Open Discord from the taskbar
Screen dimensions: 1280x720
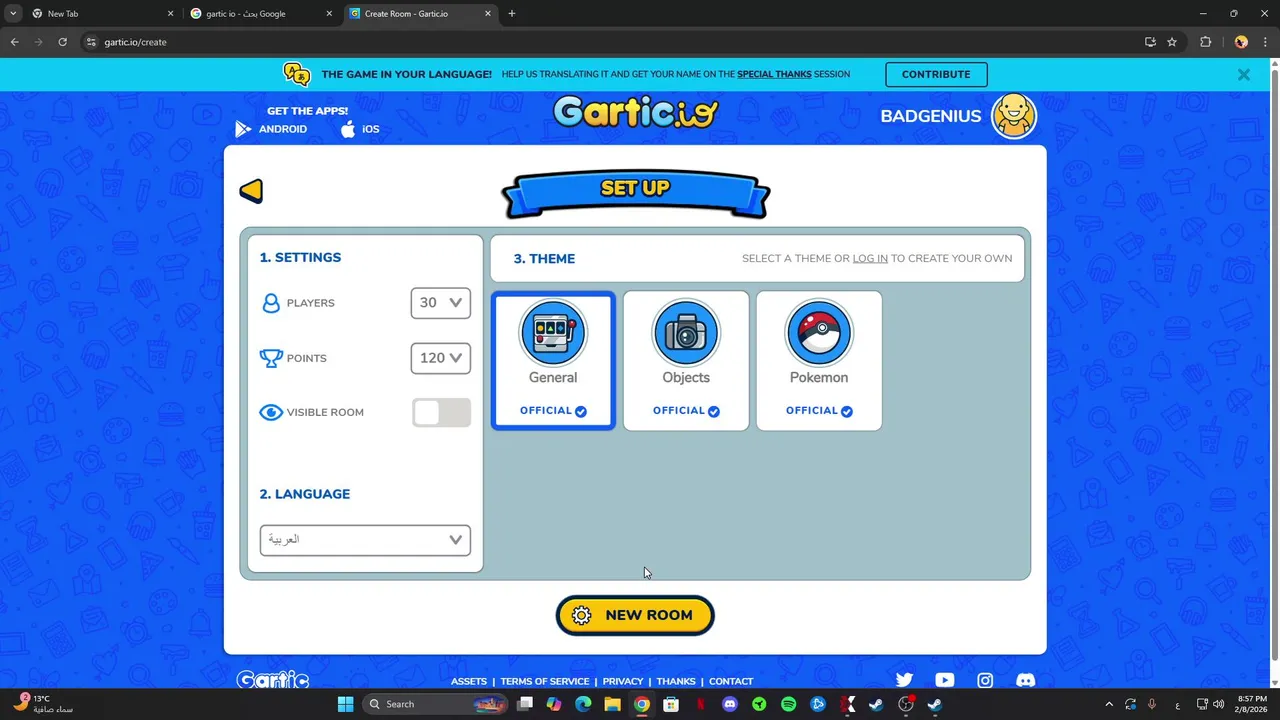click(730, 704)
